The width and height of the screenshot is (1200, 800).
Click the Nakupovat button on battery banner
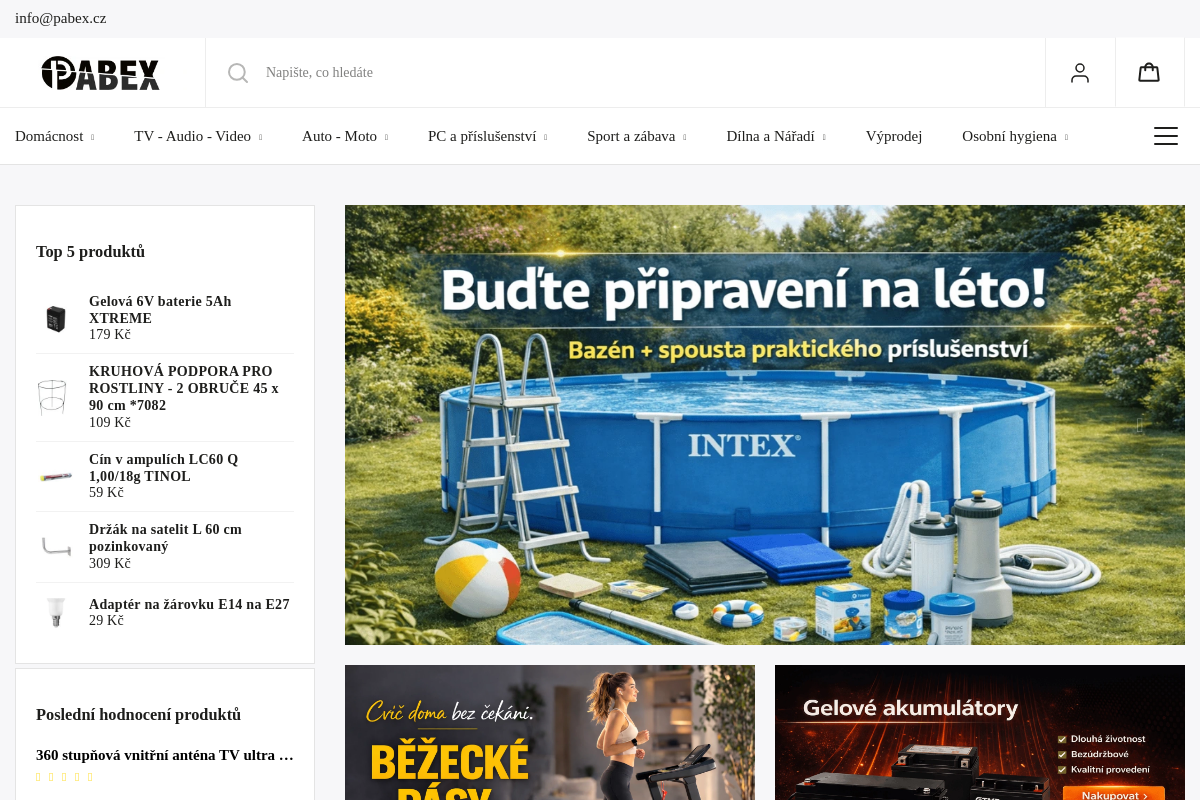[x=1114, y=794]
